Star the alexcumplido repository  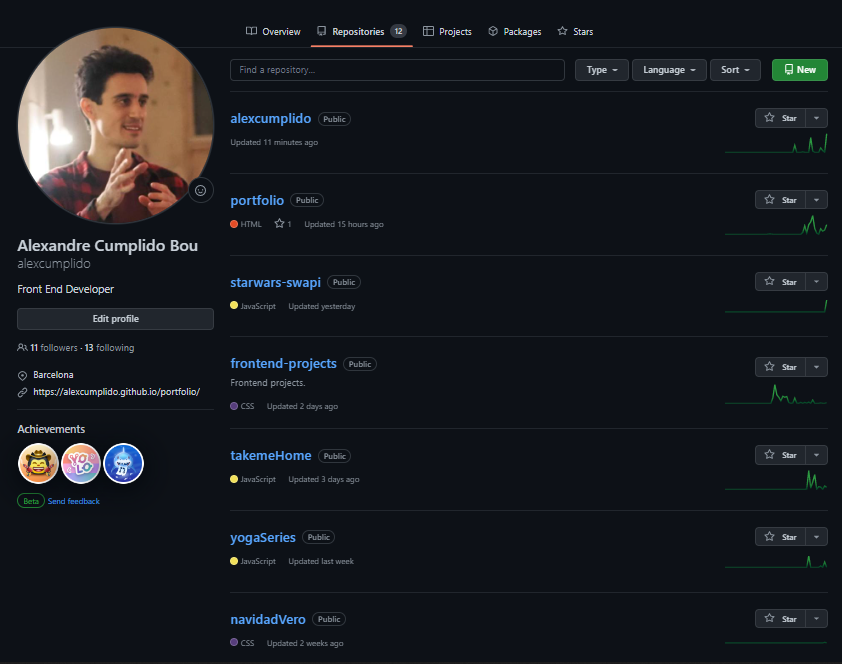(x=780, y=118)
